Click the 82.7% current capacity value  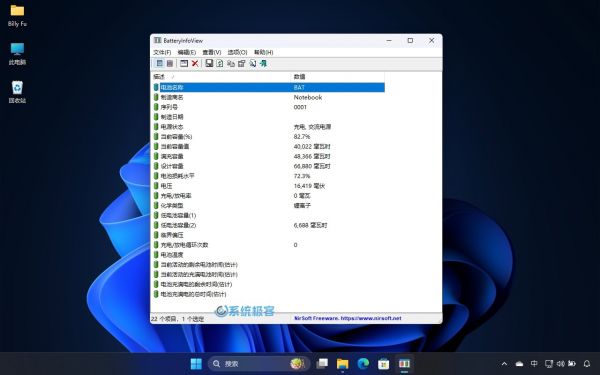302,137
